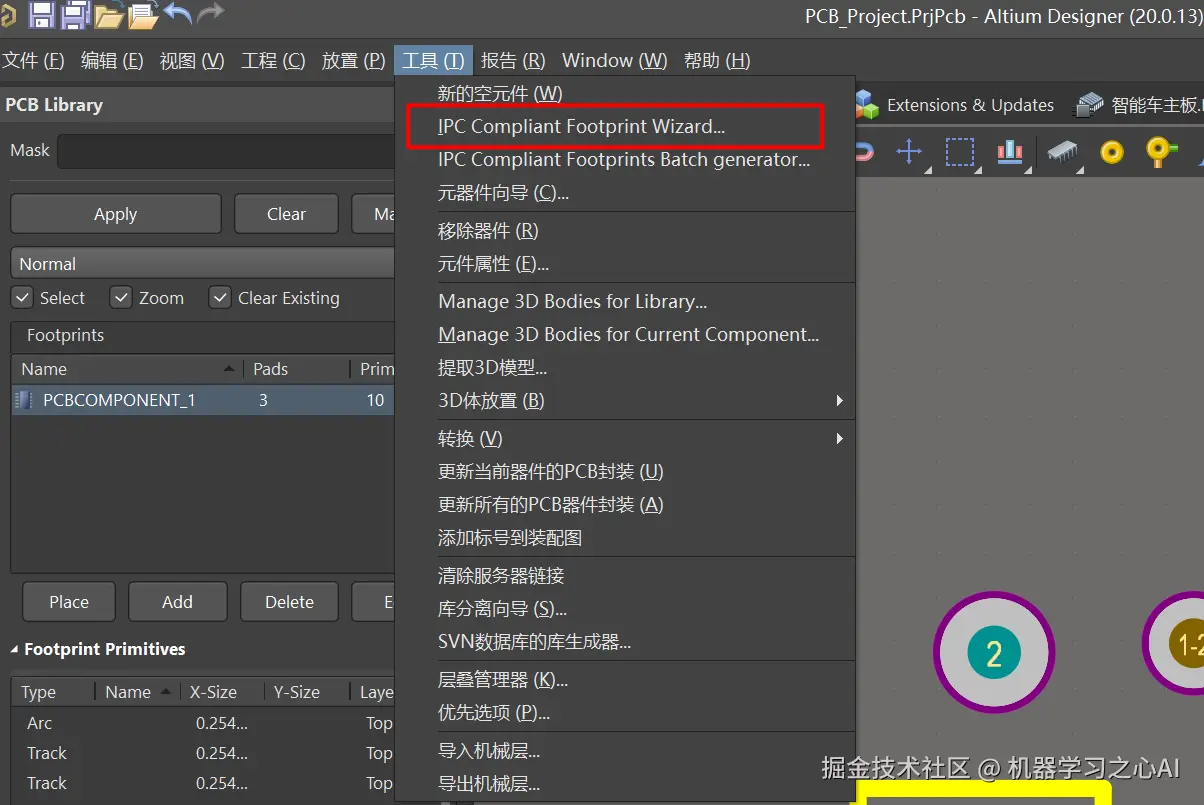
Task: Toggle the Clear Existing checkbox
Action: tap(220, 298)
